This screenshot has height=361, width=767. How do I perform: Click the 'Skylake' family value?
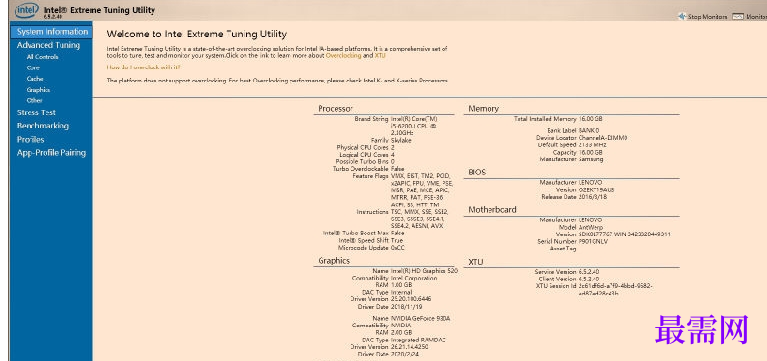coord(401,140)
